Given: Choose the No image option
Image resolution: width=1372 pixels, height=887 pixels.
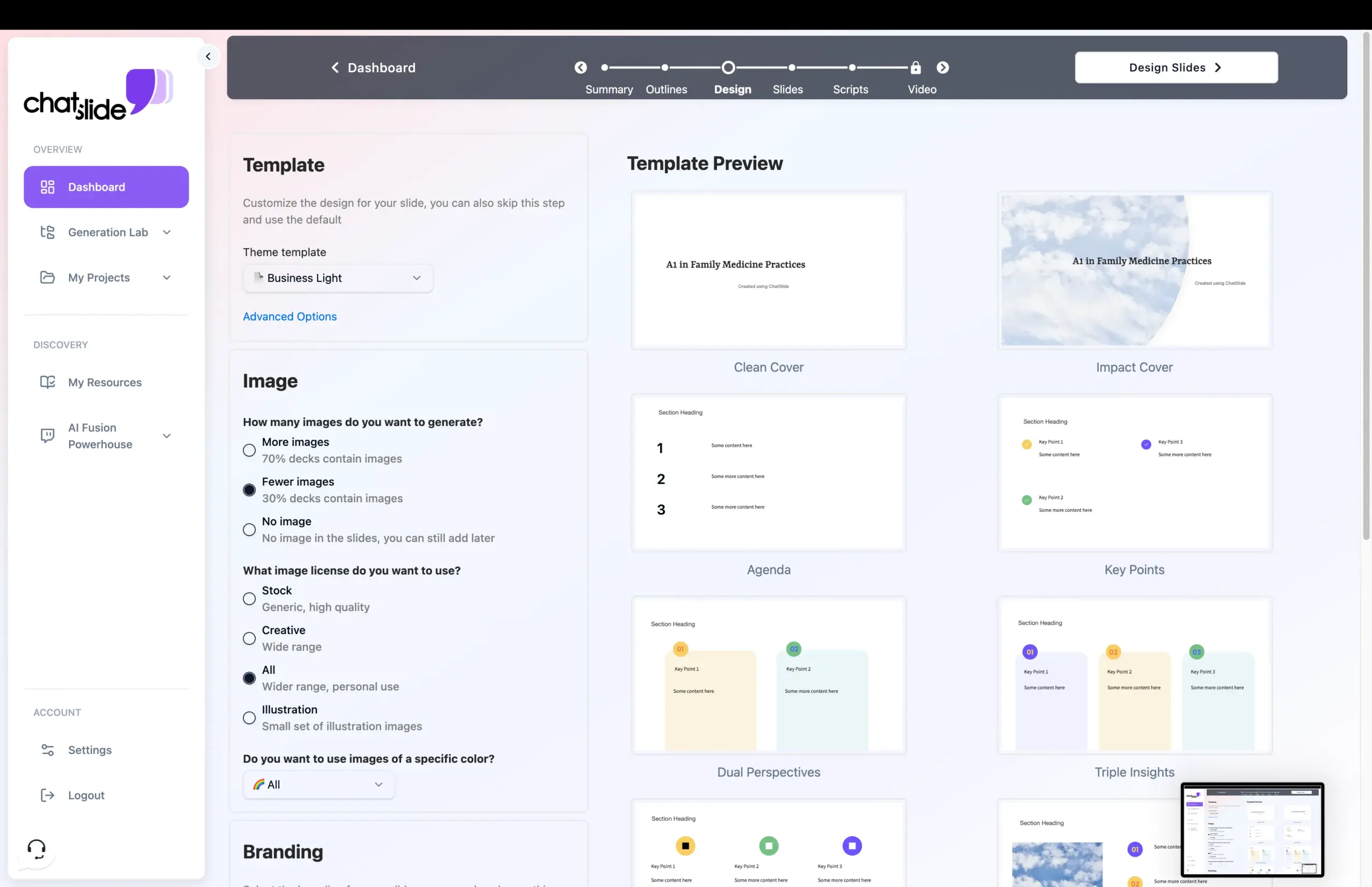Looking at the screenshot, I should click(x=249, y=530).
